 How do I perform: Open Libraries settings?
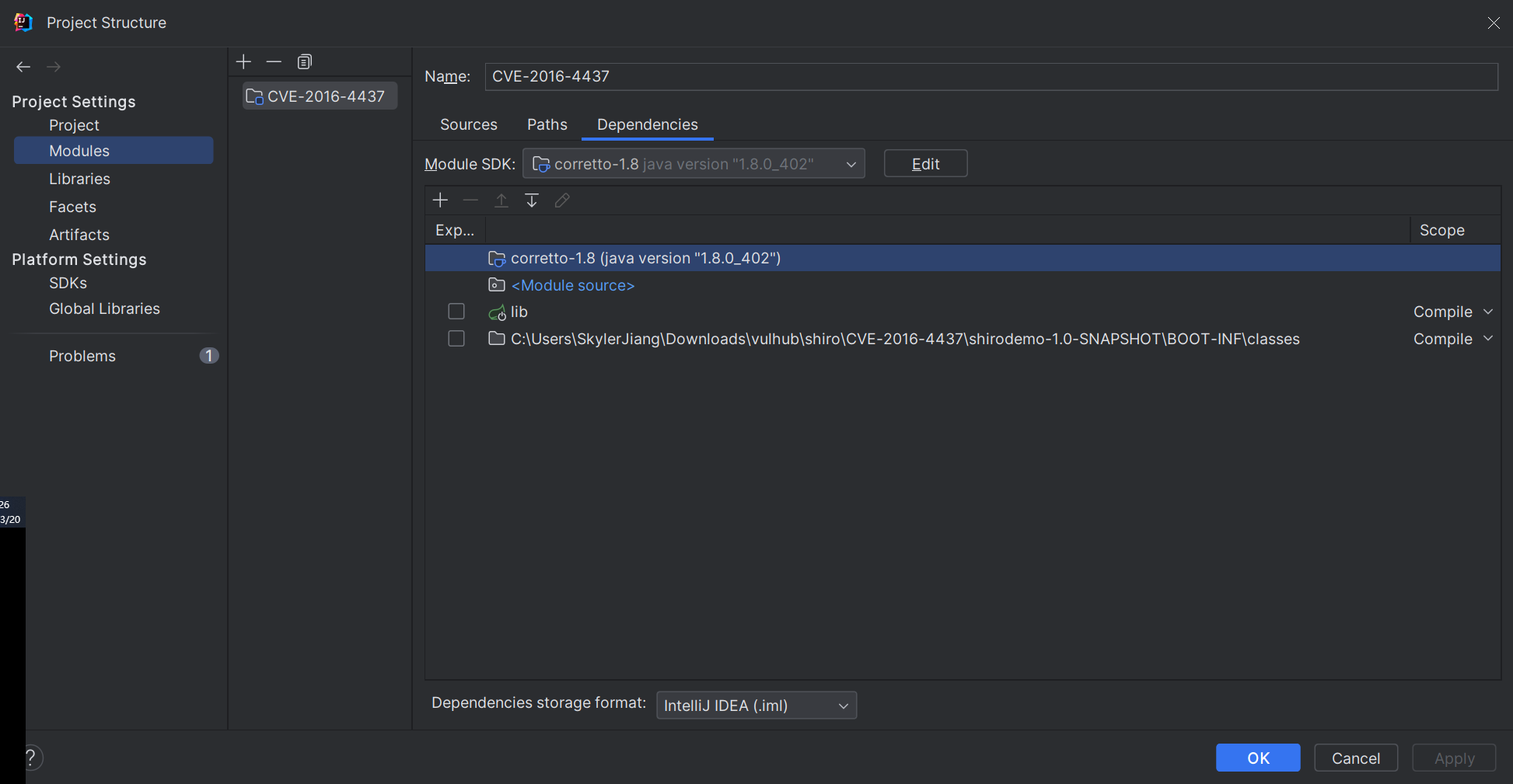(x=80, y=179)
